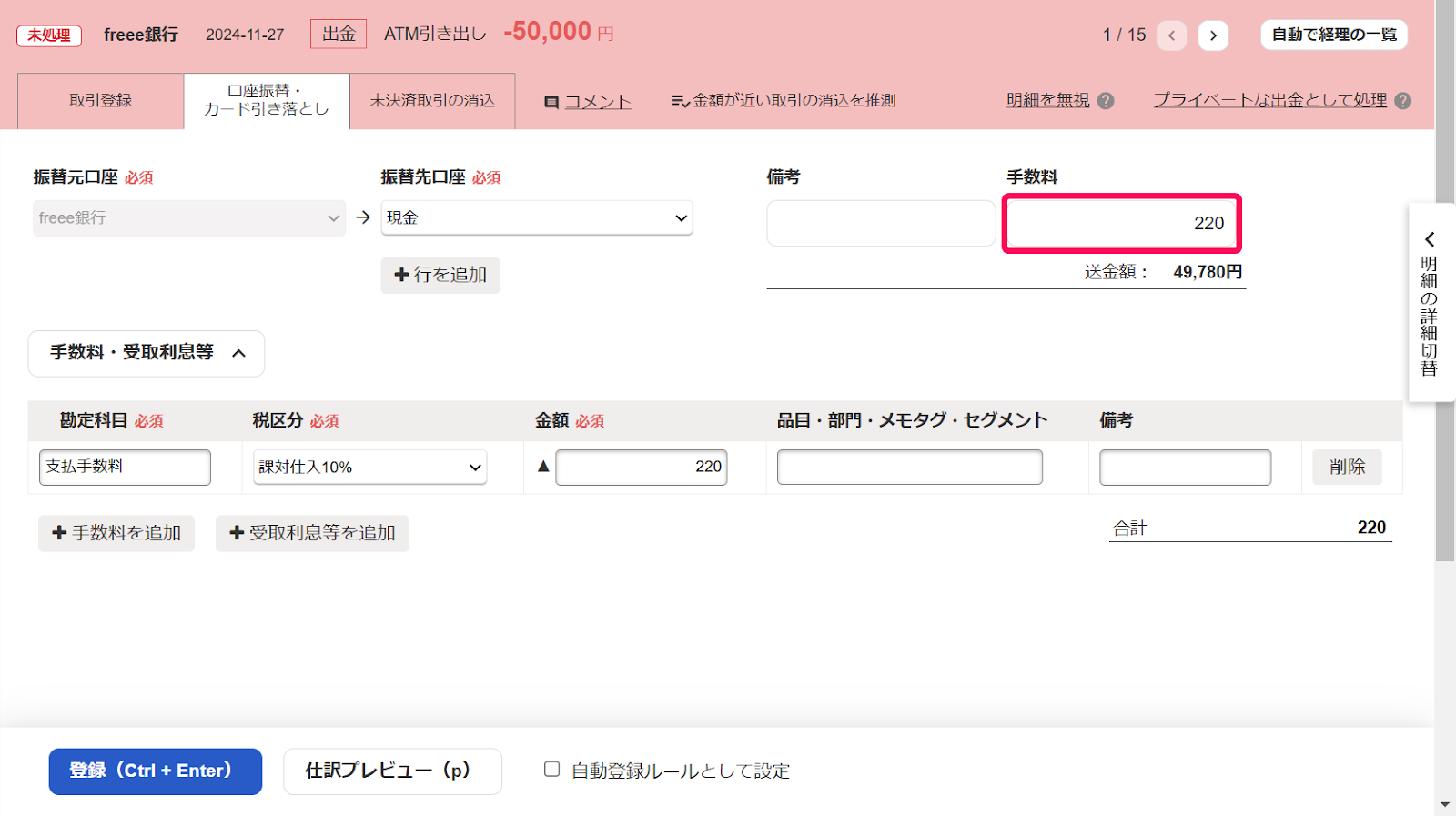The height and width of the screenshot is (816, 1456).
Task: Click the 手数料 field showing 220
Action: pos(1122,224)
